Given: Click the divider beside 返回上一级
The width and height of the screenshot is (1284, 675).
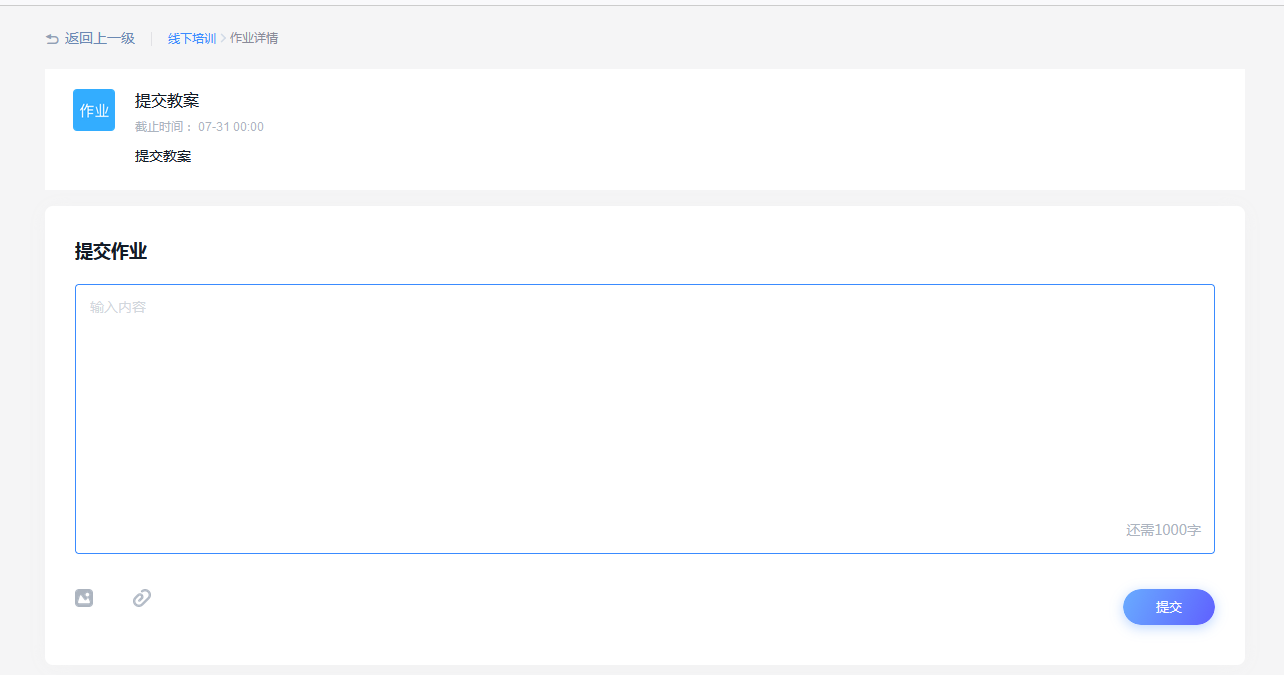Looking at the screenshot, I should 151,39.
